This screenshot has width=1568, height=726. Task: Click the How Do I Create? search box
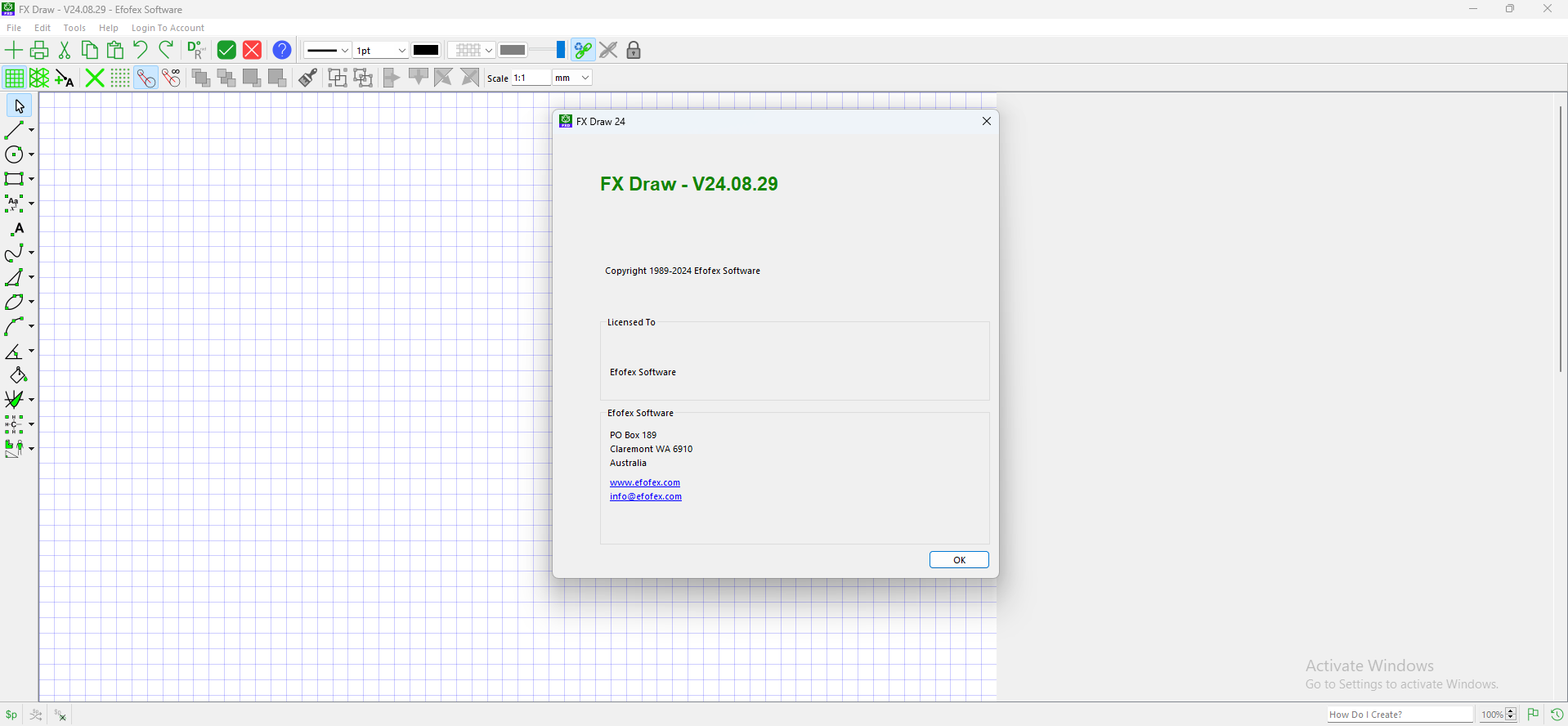coord(1400,715)
